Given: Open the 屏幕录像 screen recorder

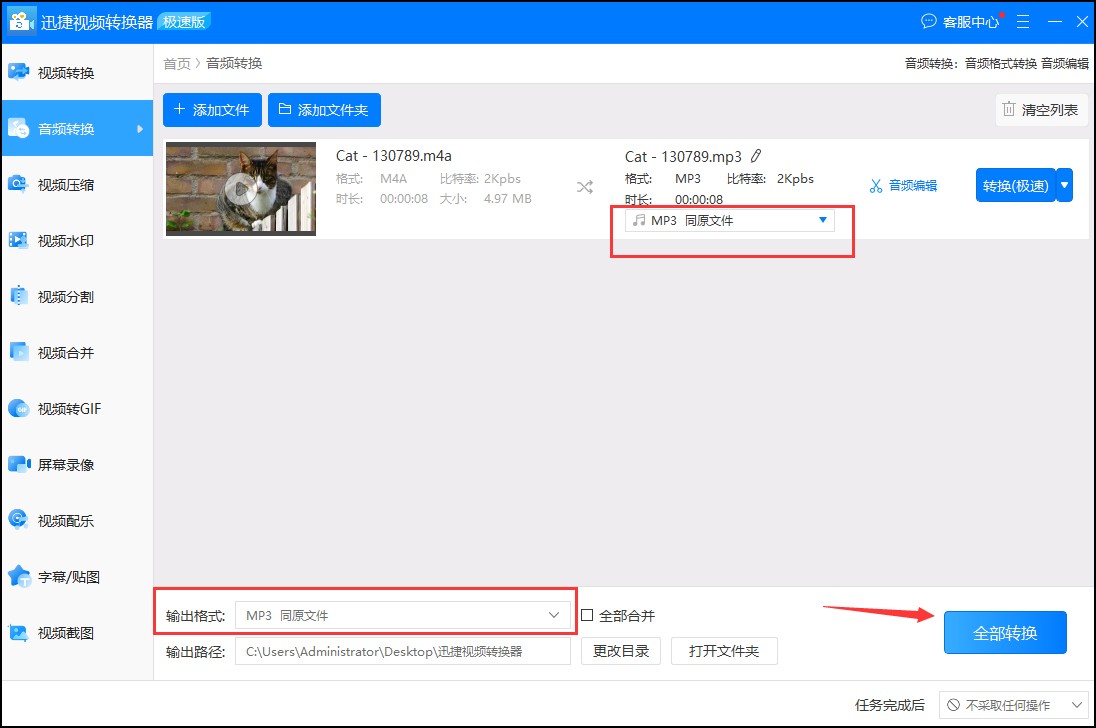Looking at the screenshot, I should (60, 464).
